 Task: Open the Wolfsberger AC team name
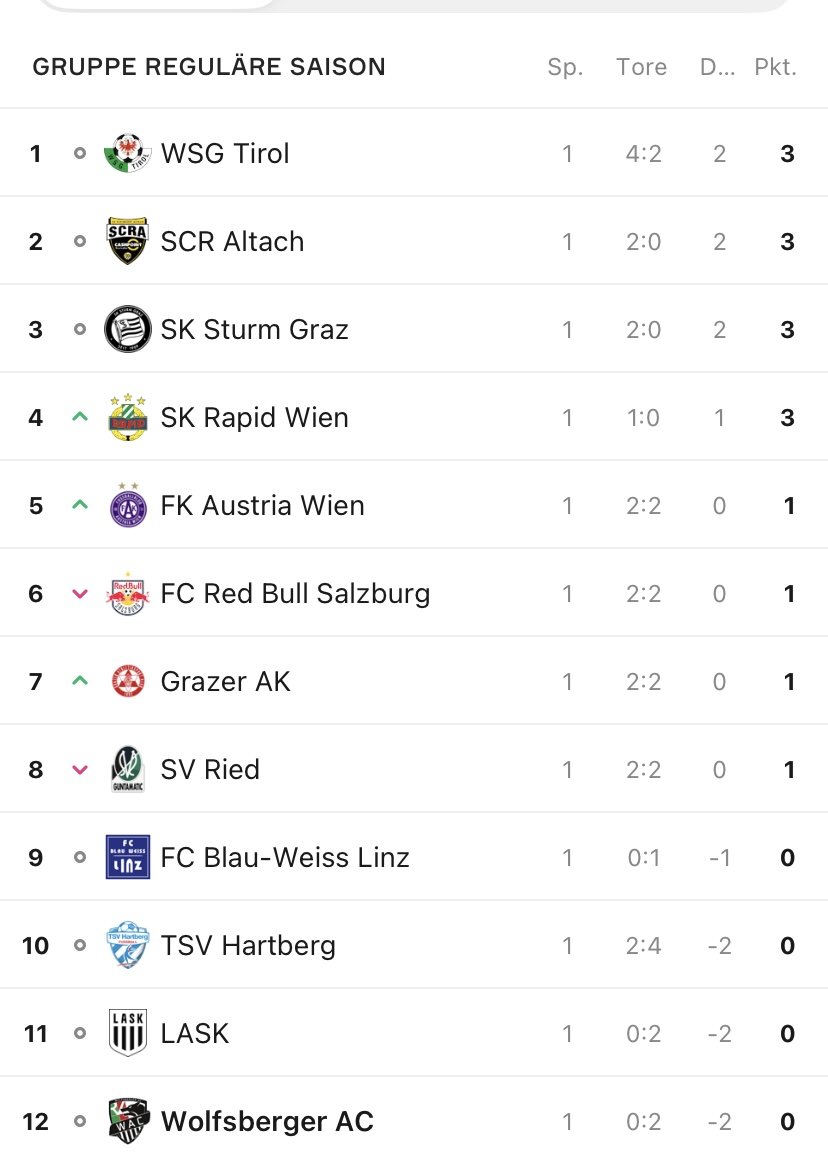tap(267, 1122)
